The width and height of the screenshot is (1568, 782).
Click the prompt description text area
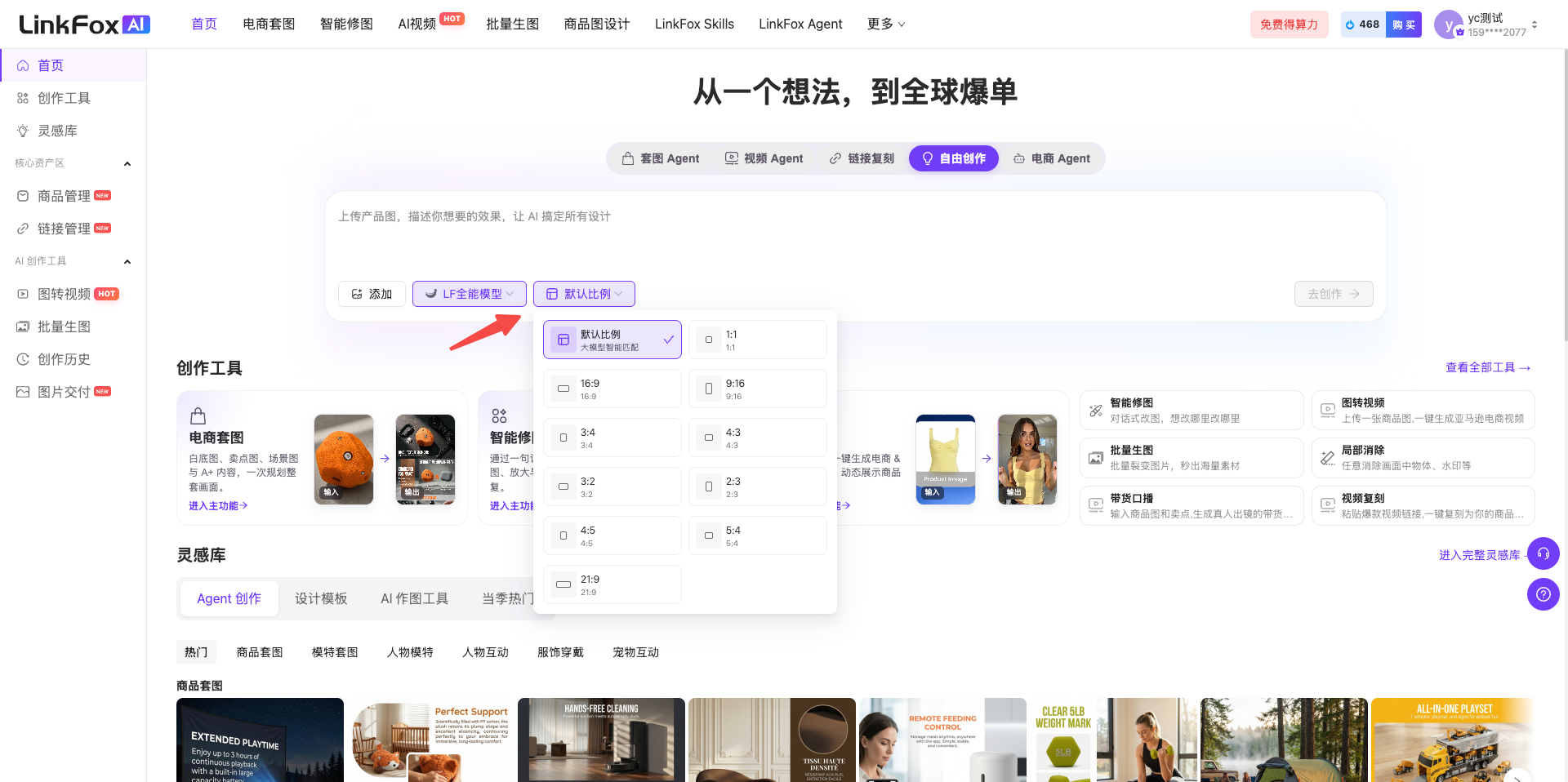point(855,237)
